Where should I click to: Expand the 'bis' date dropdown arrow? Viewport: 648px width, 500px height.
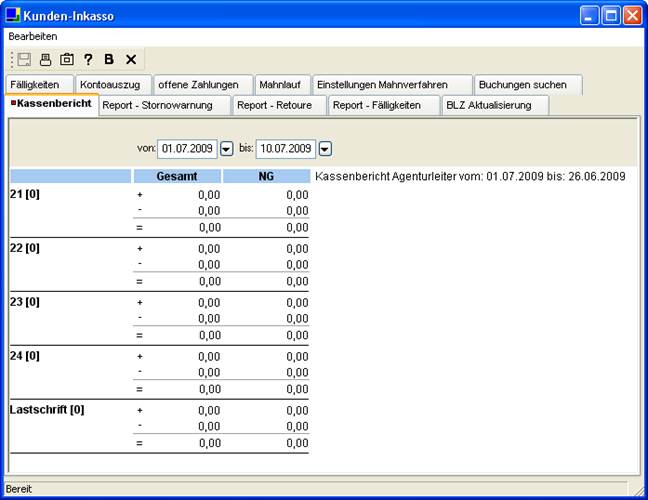325,149
